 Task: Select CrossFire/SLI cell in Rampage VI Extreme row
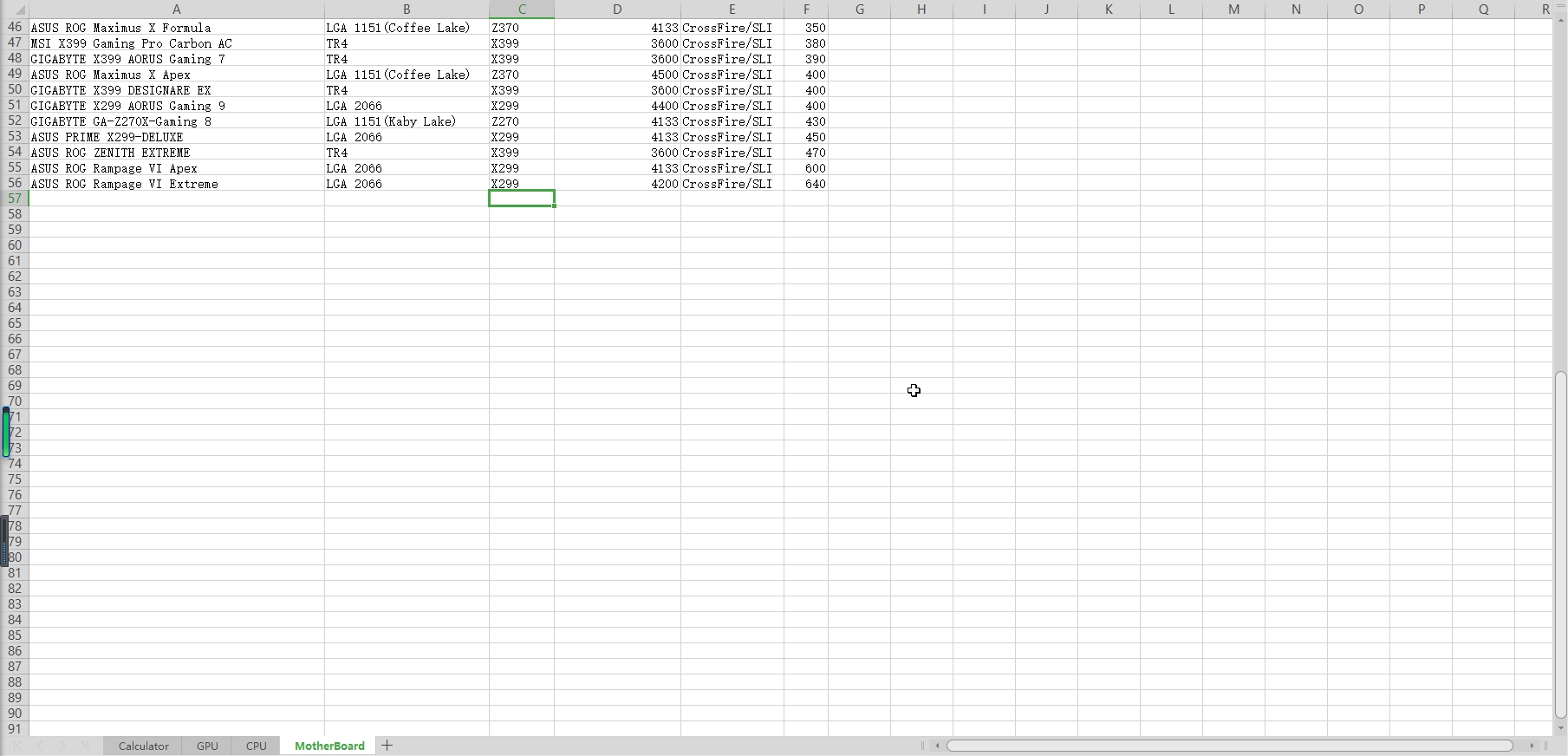(732, 184)
